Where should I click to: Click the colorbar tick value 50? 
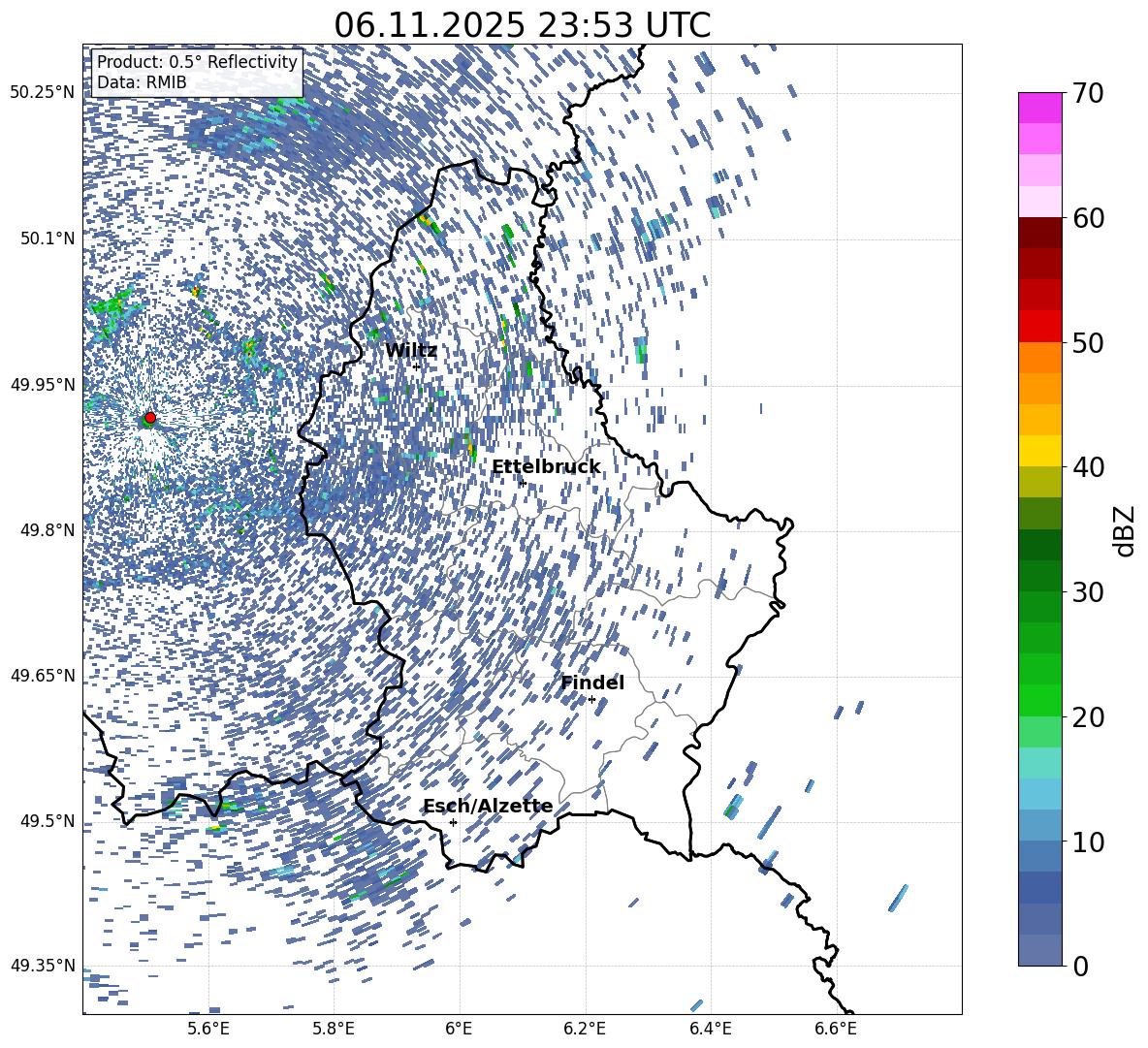click(x=1088, y=343)
